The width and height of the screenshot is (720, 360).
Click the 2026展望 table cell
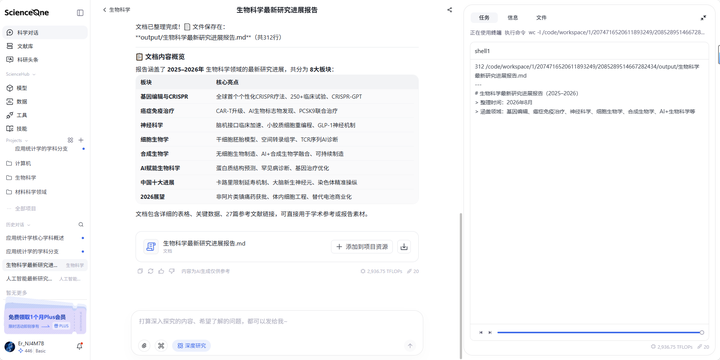click(x=153, y=197)
